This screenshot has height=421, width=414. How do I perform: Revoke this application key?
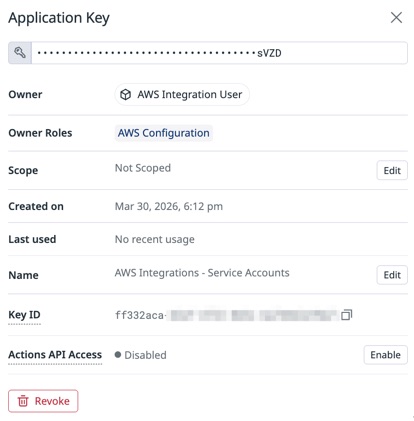[43, 401]
